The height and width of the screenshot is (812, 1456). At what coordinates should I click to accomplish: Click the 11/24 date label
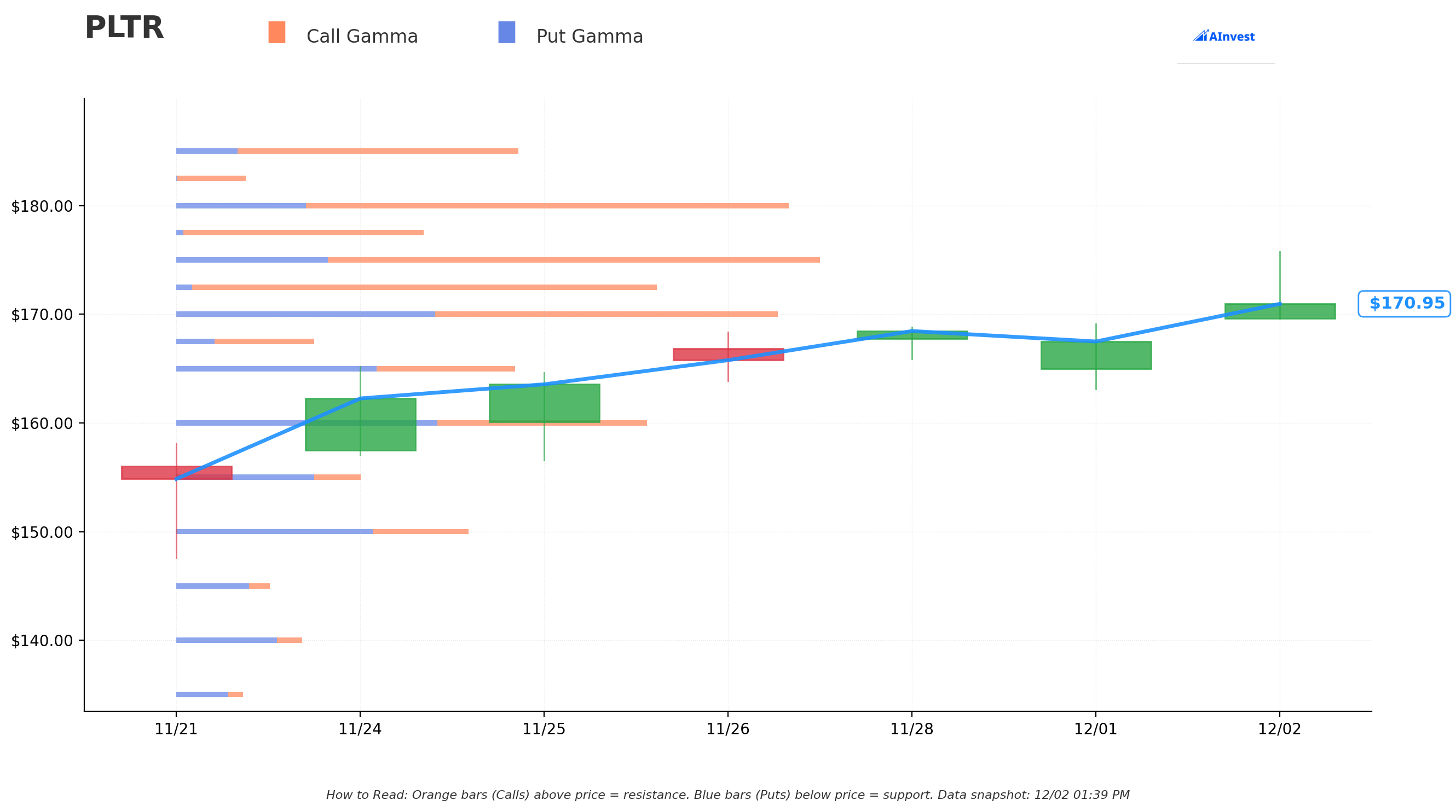[360, 729]
